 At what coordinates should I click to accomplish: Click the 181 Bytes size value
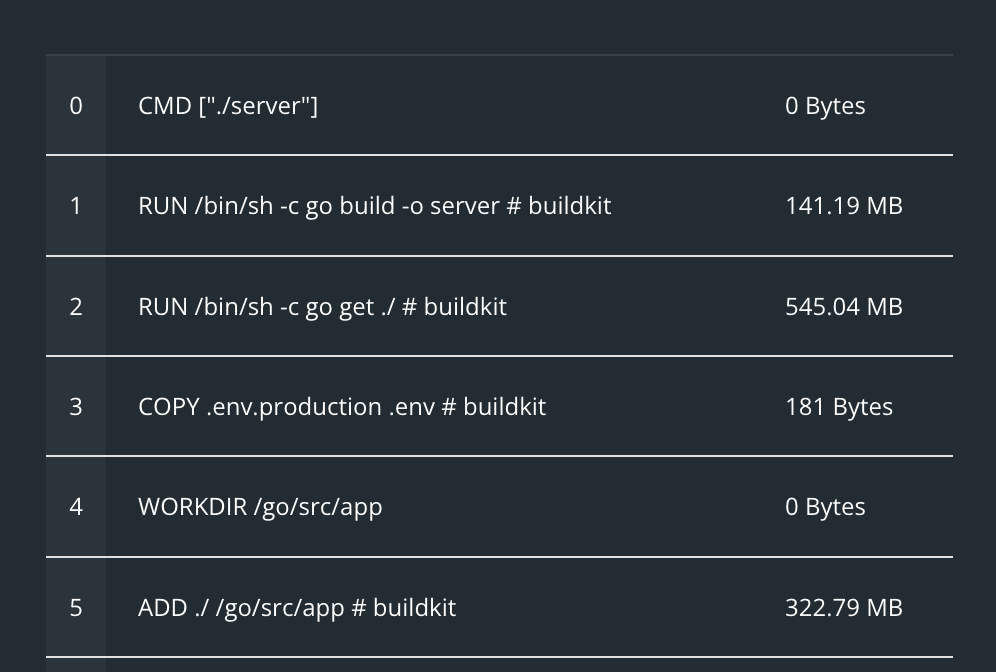point(838,406)
